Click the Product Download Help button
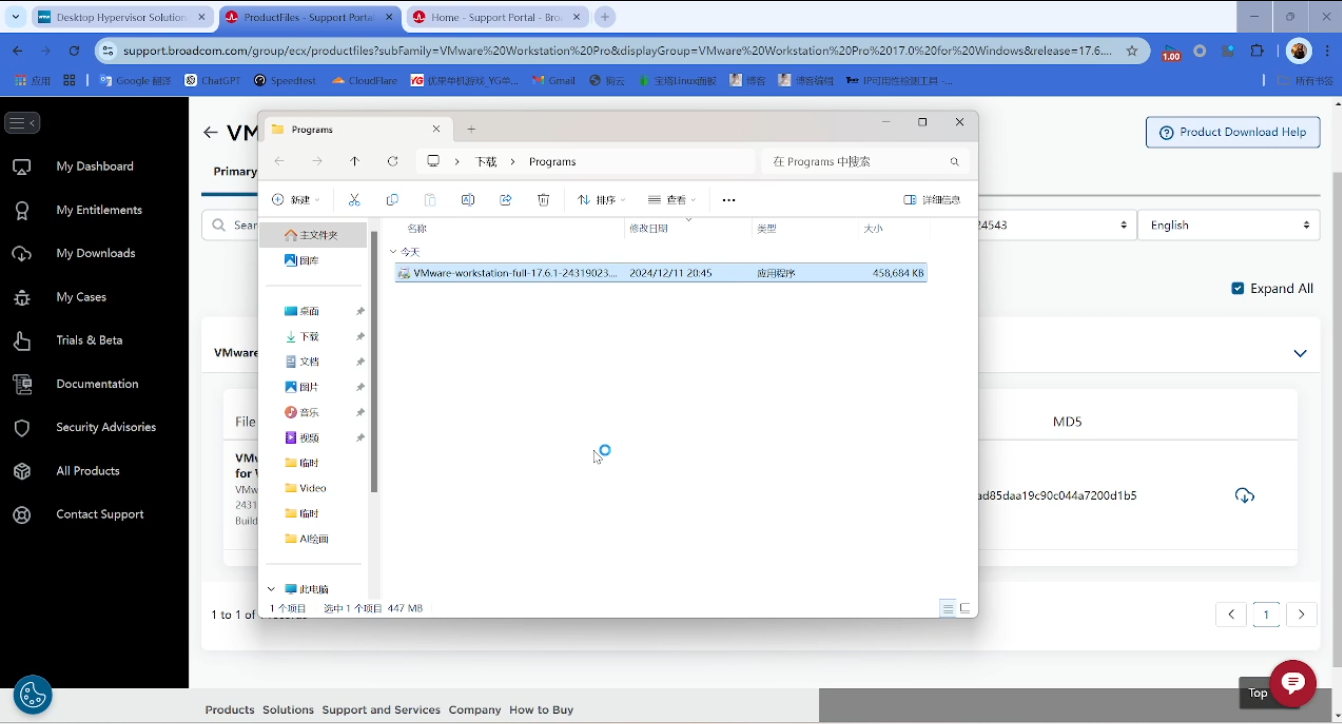The height and width of the screenshot is (724, 1342). tap(1232, 132)
